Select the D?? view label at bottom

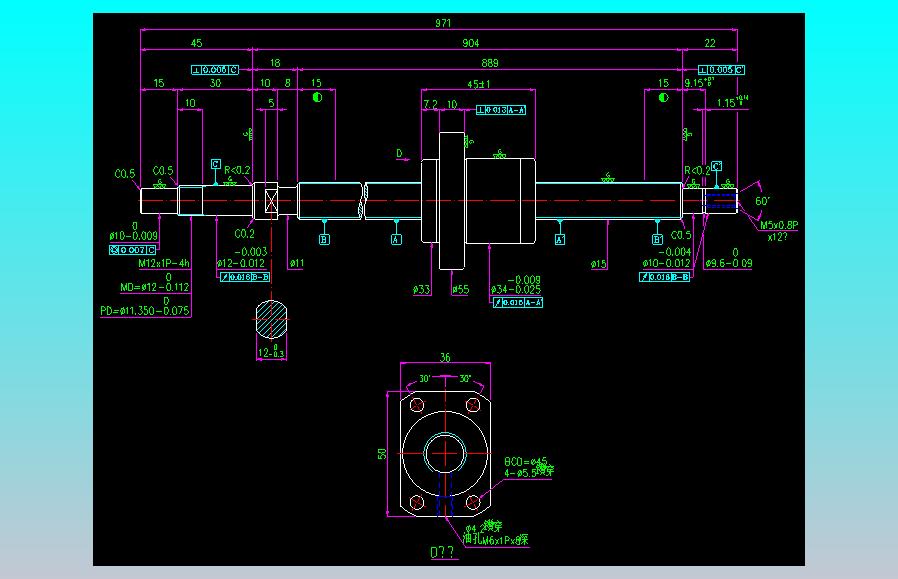click(442, 552)
